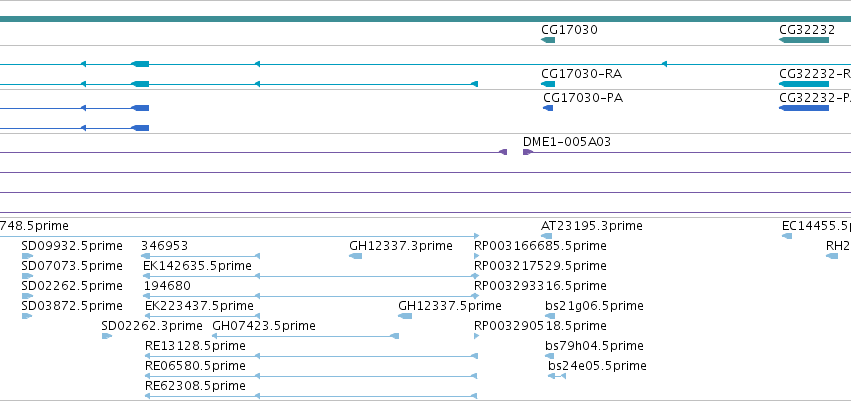The width and height of the screenshot is (851, 401).
Task: Click the 346953 alignment line
Action: (x=200, y=256)
